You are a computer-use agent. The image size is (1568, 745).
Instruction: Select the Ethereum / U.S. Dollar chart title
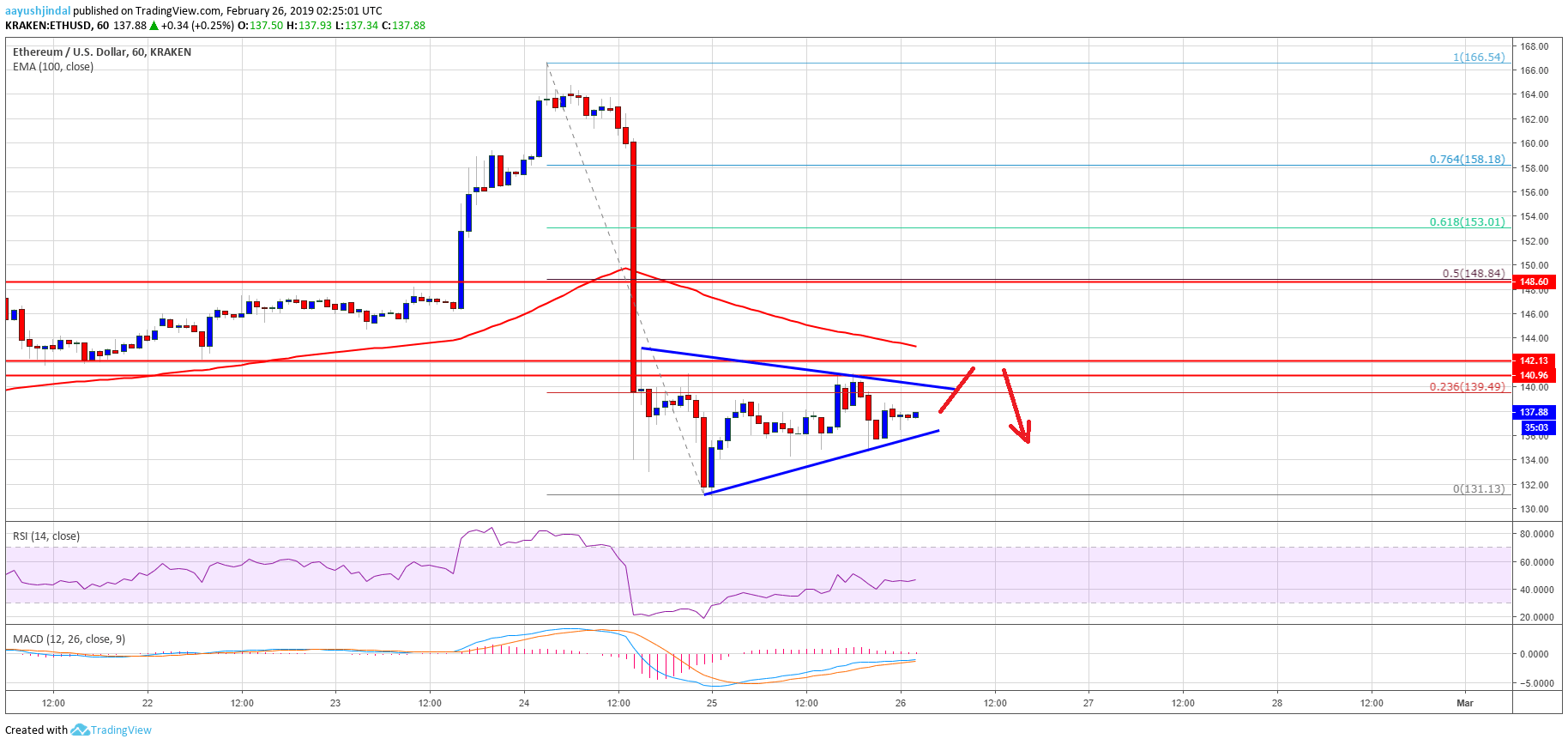(x=102, y=52)
